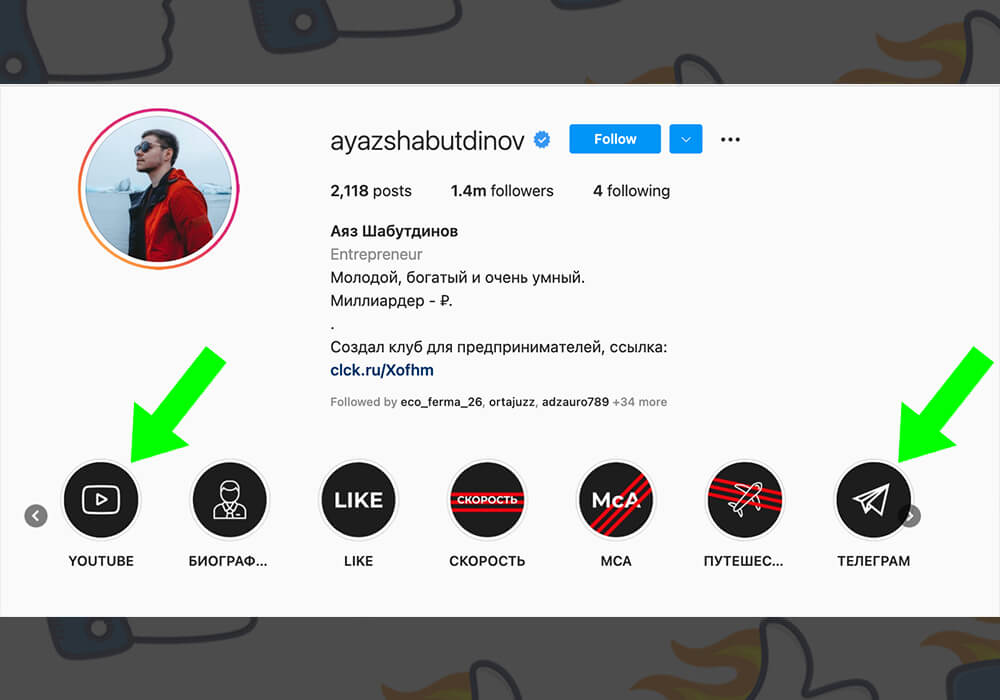
Task: Open the ПУТЕШЕС... airplane highlight
Action: [x=745, y=499]
